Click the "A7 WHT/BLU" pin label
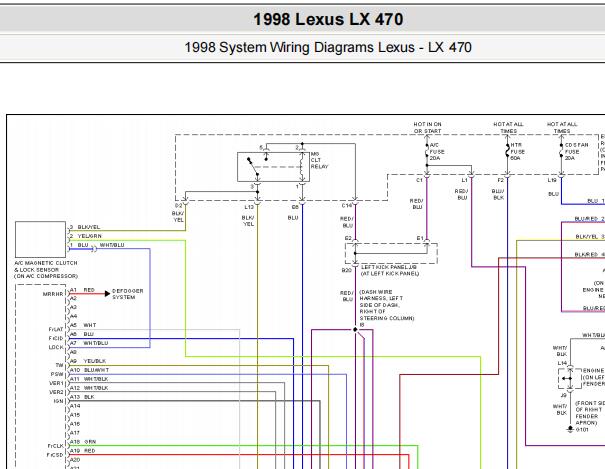605x469 pixels. (x=89, y=343)
